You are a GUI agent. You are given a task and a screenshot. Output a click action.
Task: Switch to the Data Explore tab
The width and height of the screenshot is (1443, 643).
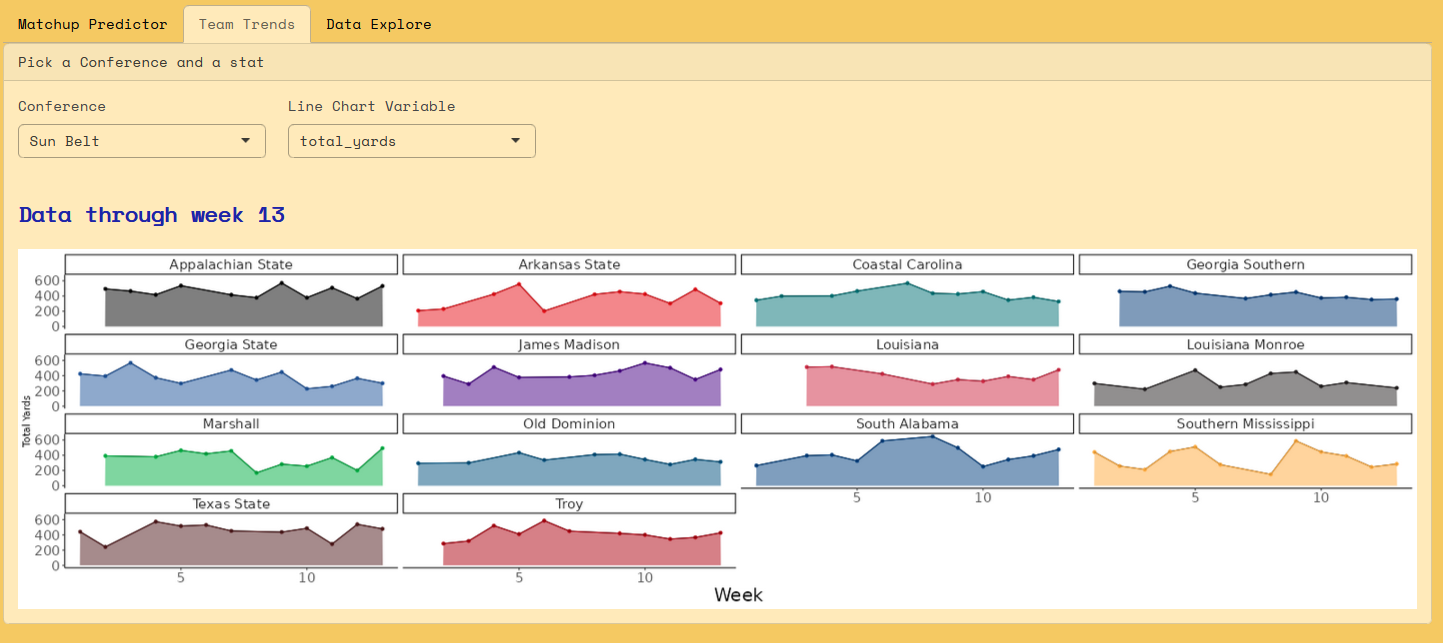[x=378, y=24]
